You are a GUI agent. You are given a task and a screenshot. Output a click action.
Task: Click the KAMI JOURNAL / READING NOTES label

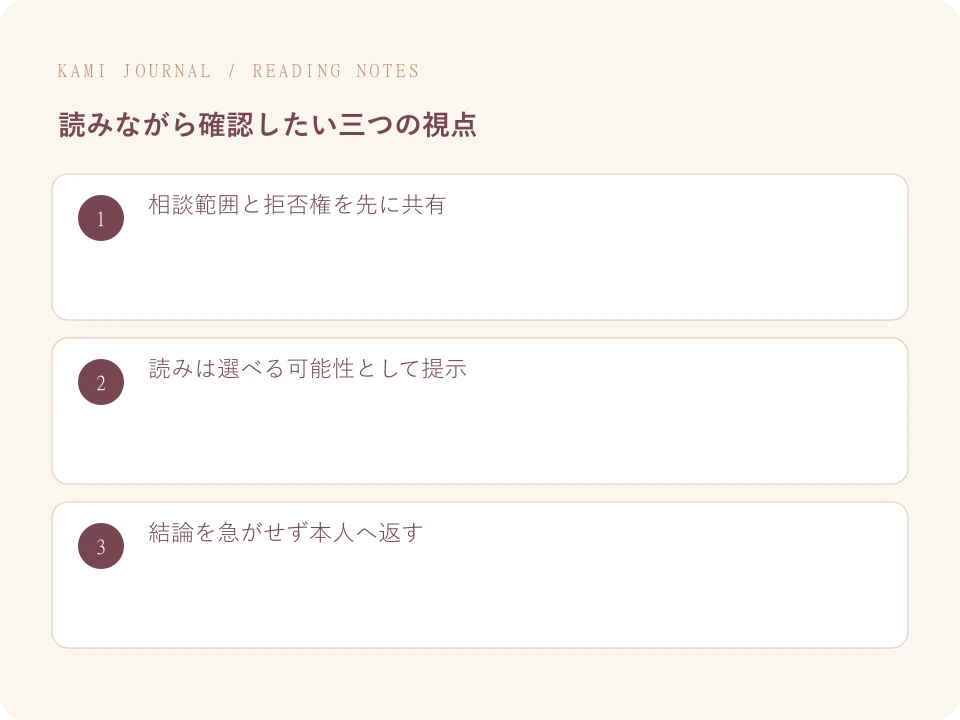(x=239, y=71)
